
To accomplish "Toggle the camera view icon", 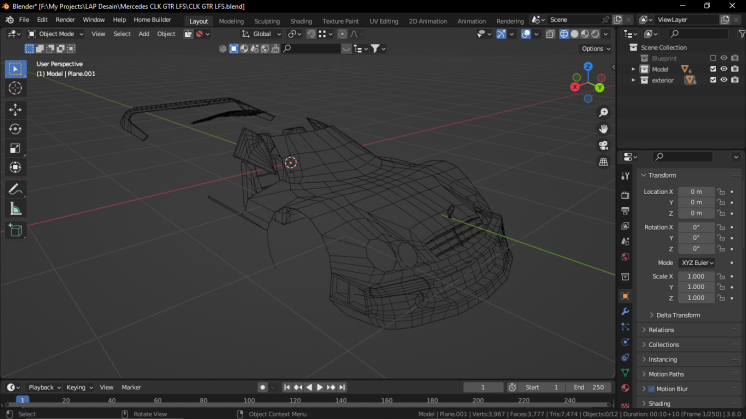I will [x=603, y=146].
